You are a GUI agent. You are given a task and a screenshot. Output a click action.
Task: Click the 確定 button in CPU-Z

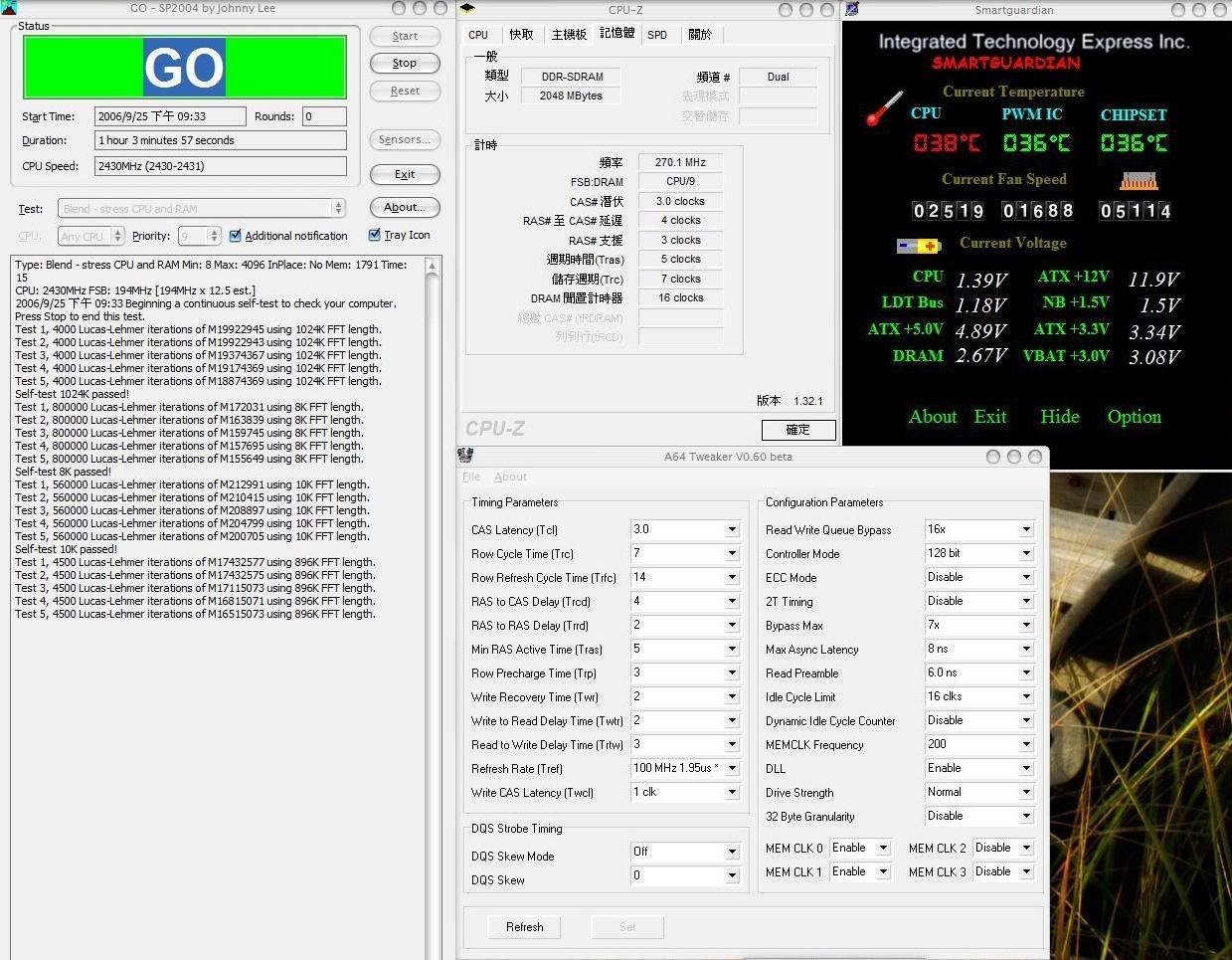coord(798,430)
